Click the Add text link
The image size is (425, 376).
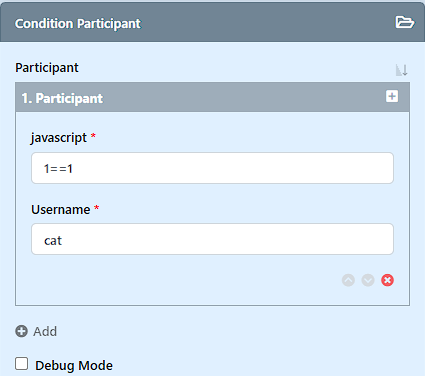[45, 331]
